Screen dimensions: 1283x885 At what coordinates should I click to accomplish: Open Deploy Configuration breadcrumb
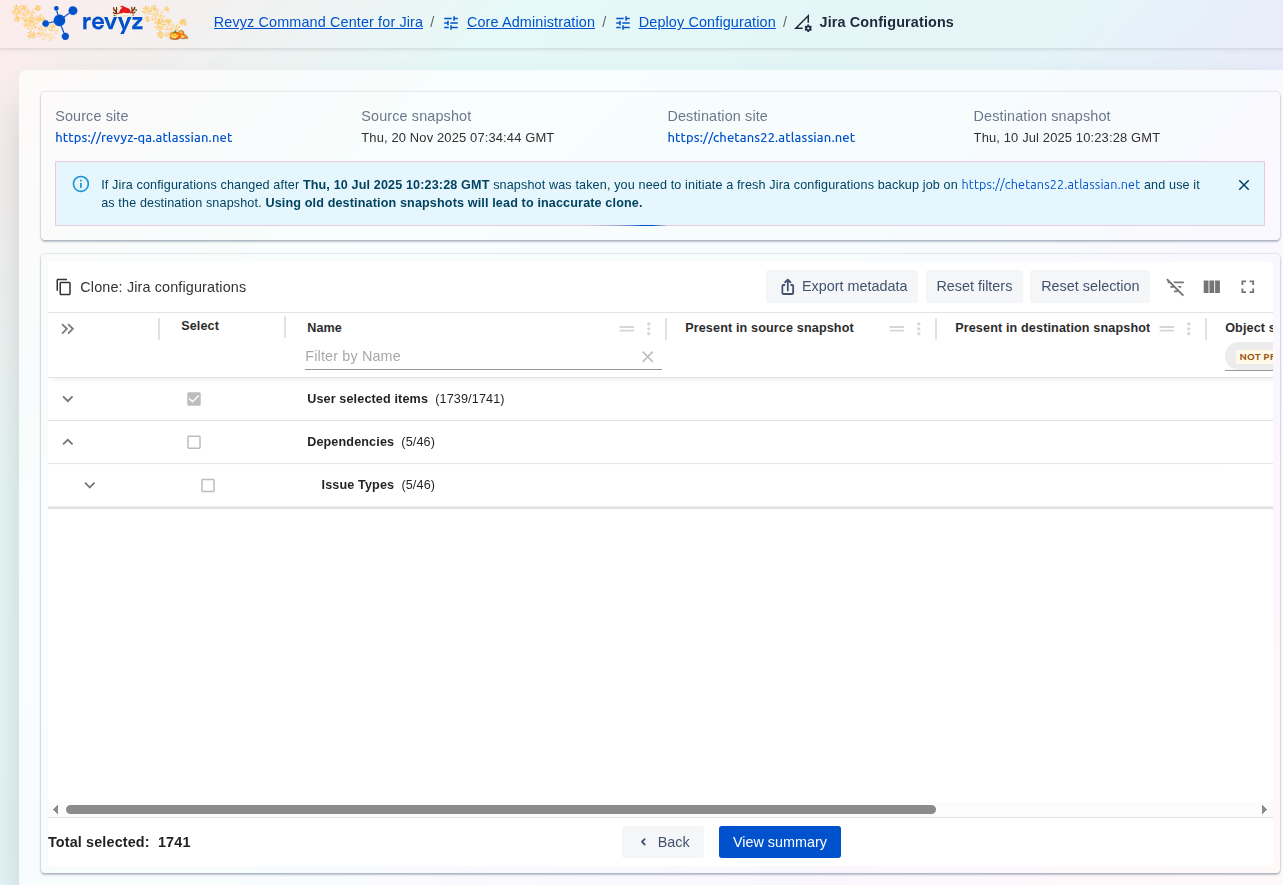point(706,22)
